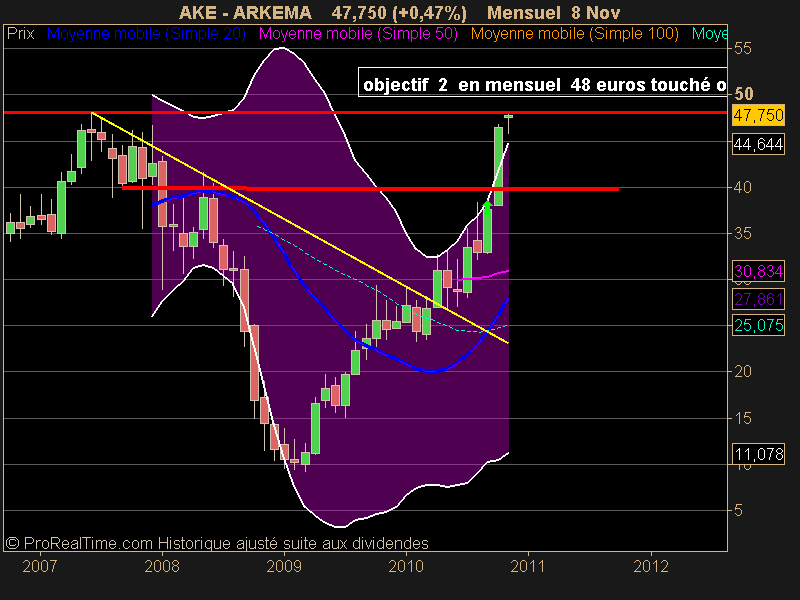800x600 pixels.
Task: Click the 2012 year label on time axis
Action: click(x=651, y=566)
